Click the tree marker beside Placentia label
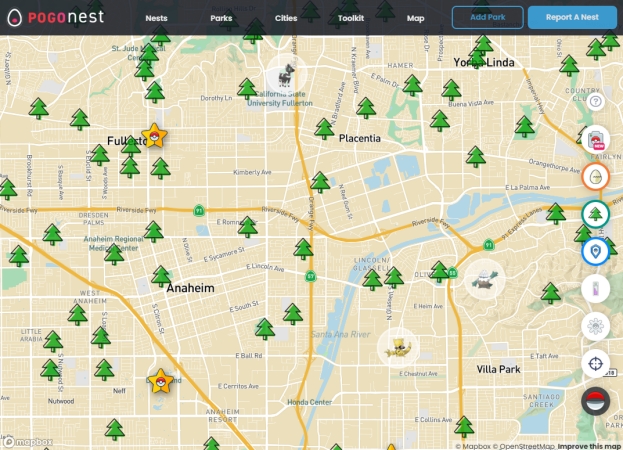This screenshot has height=450, width=623. [324, 129]
